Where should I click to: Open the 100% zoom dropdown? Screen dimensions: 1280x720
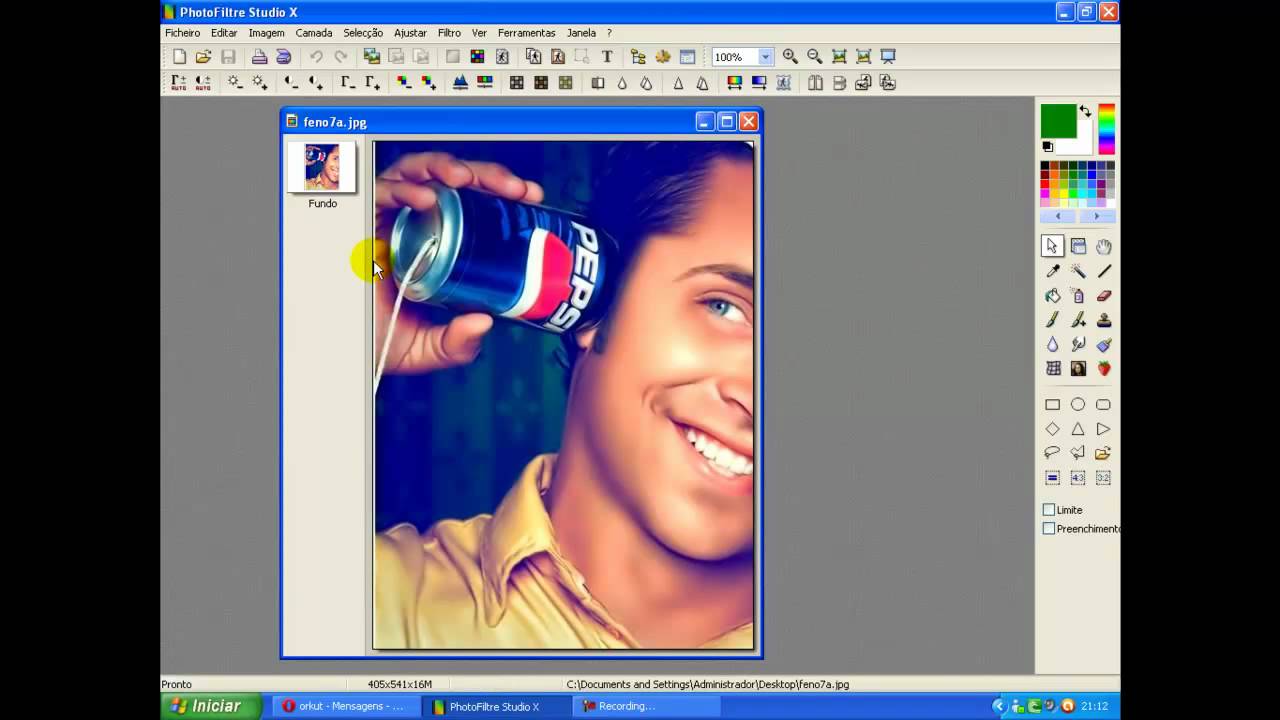coord(765,57)
